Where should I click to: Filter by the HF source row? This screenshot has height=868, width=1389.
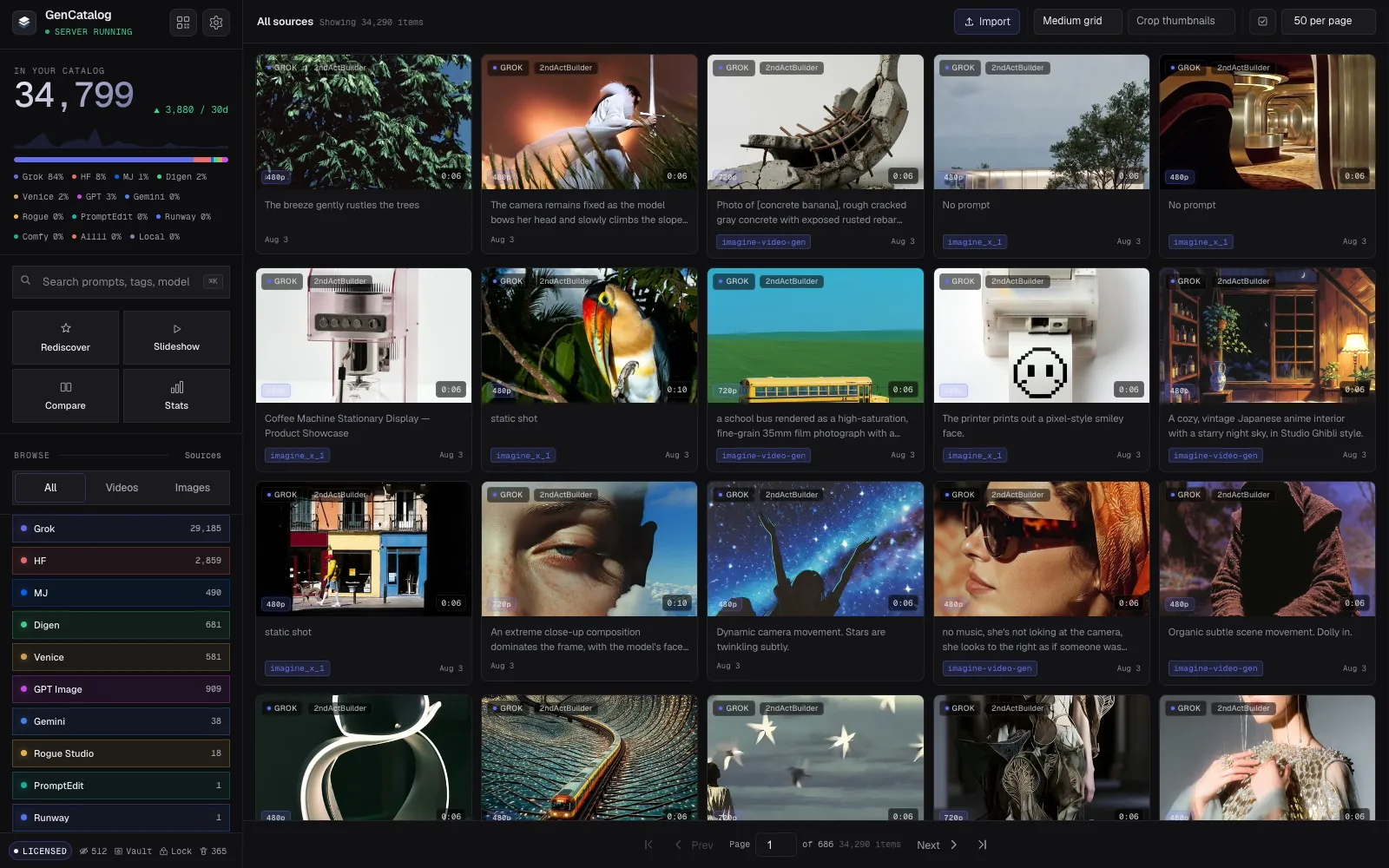click(121, 561)
